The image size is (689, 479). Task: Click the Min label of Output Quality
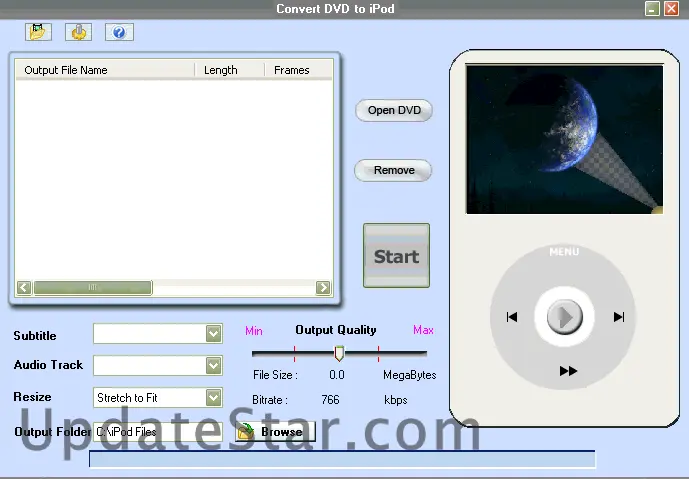(254, 330)
